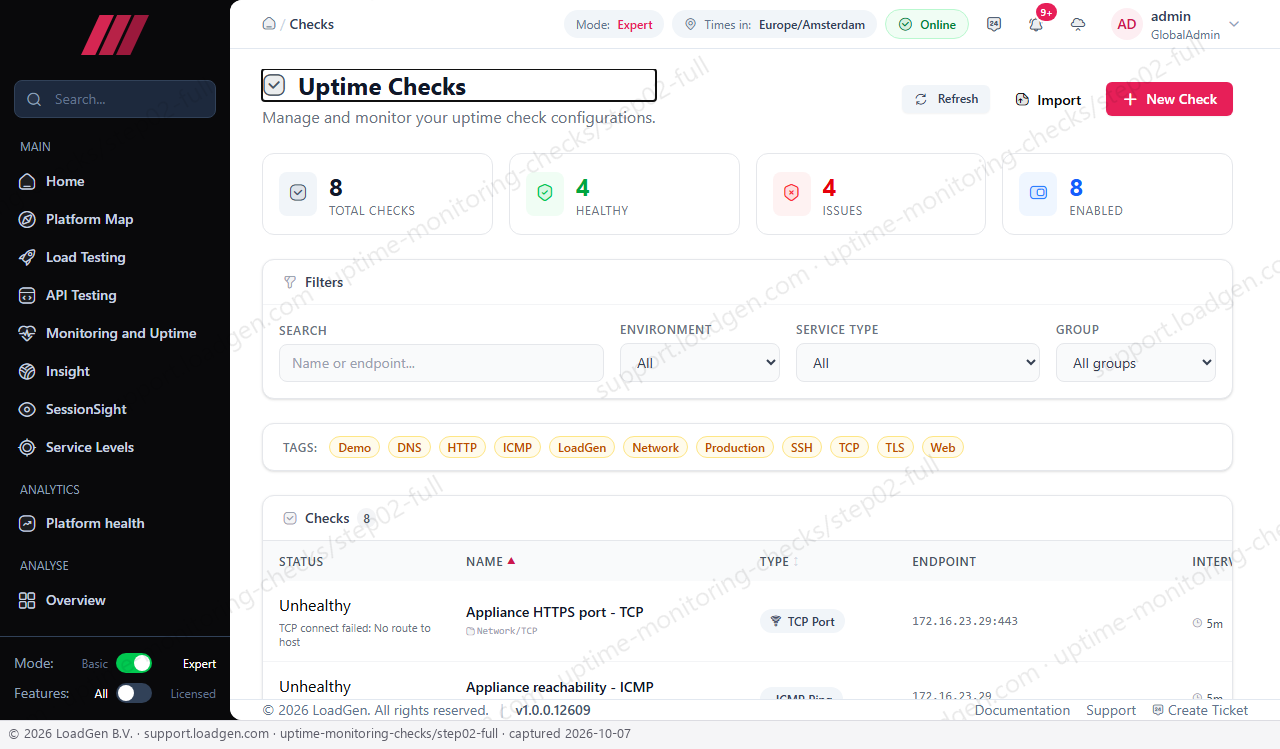Expand the admin account menu chevron
This screenshot has height=749, width=1280.
click(x=1234, y=24)
